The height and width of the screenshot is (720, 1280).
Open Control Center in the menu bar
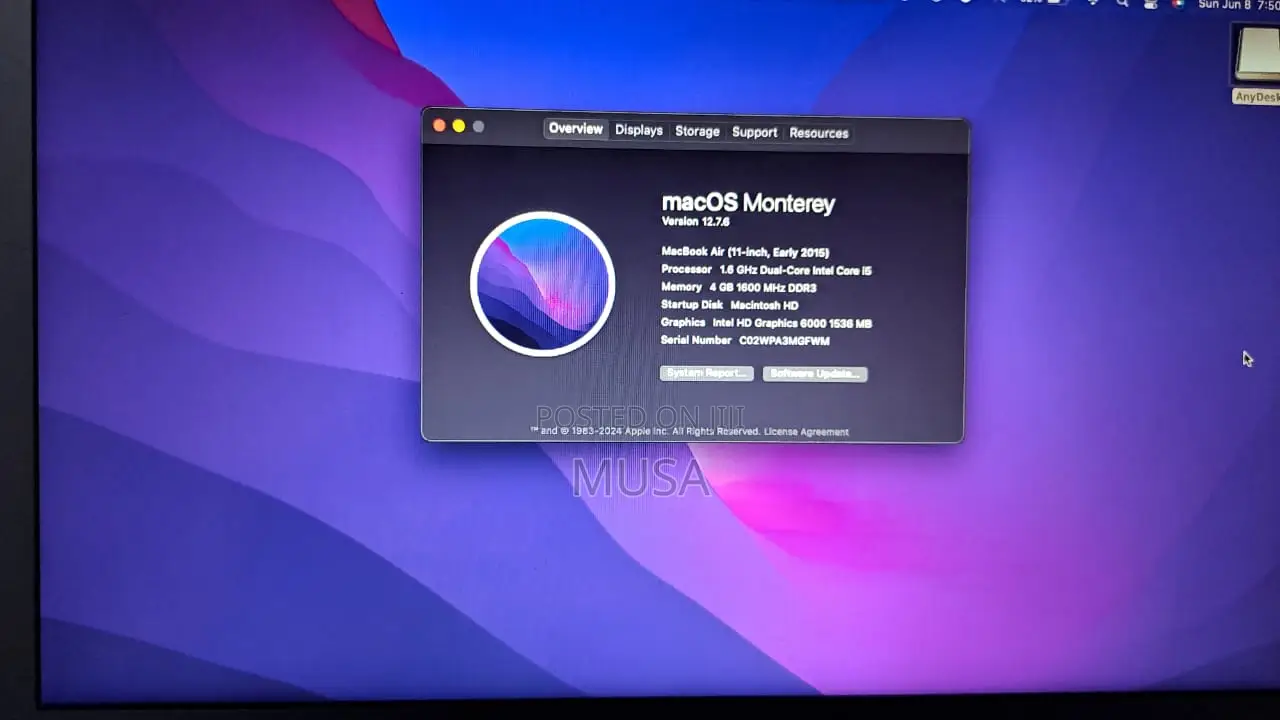1150,3
